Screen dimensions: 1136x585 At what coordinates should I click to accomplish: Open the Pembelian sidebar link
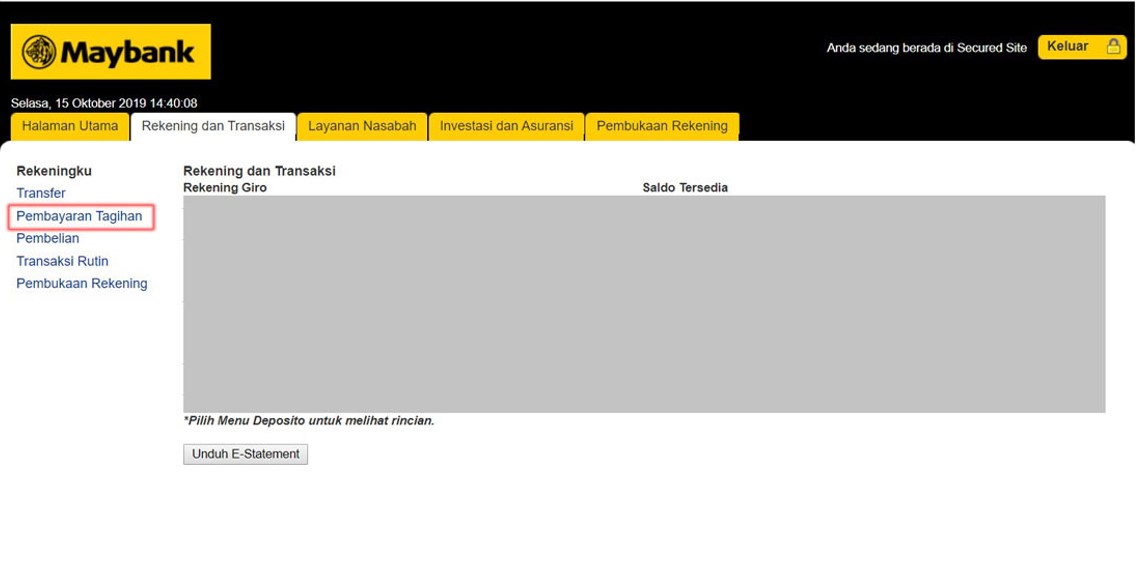[48, 238]
